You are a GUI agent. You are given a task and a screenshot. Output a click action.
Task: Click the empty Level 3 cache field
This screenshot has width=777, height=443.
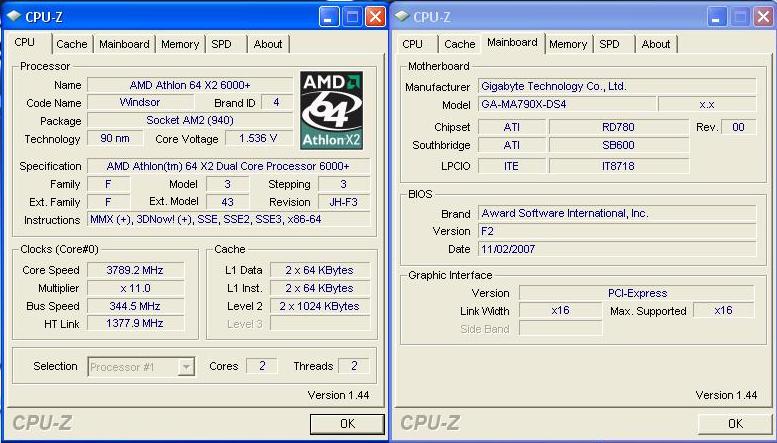click(320, 324)
